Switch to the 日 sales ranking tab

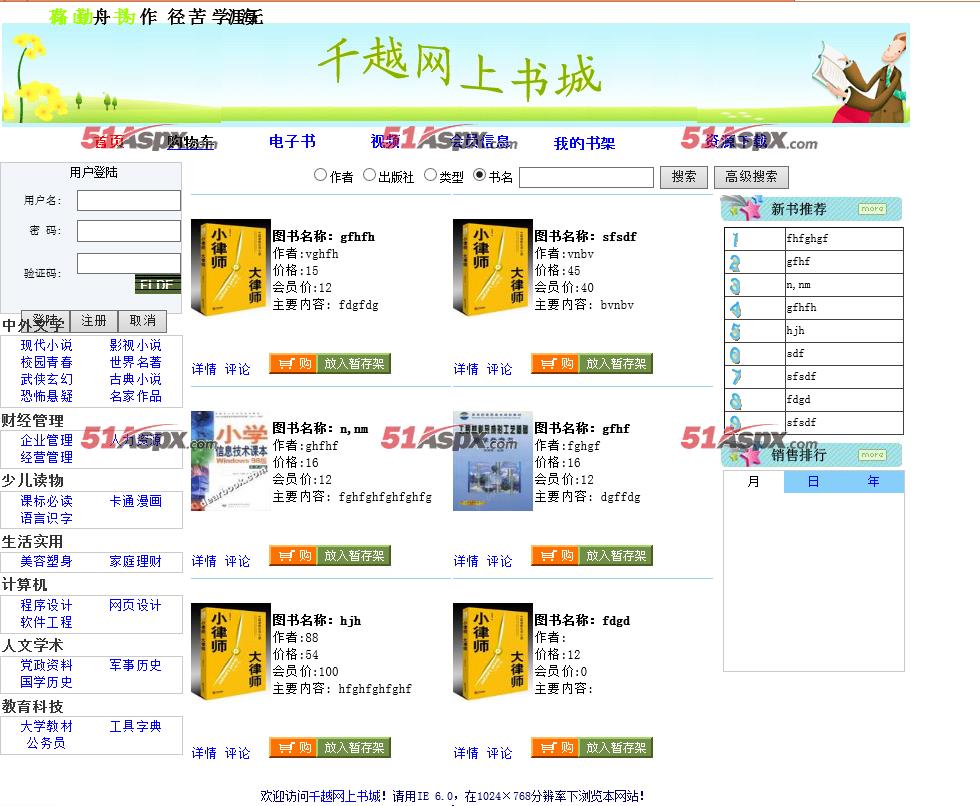pyautogui.click(x=813, y=482)
